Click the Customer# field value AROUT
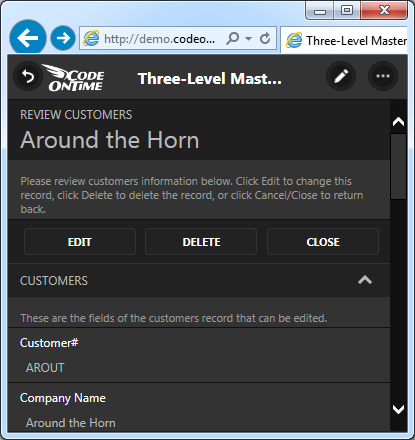This screenshot has height=440, width=415. point(45,368)
